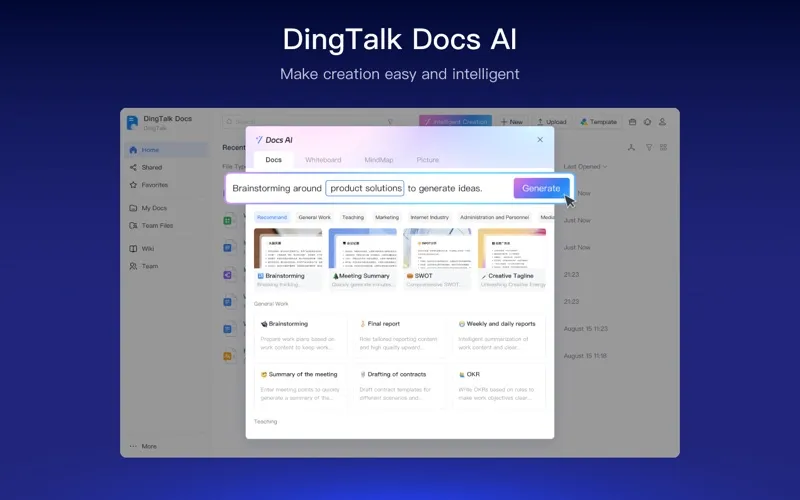Focus the Search box in top bar

click(x=311, y=122)
